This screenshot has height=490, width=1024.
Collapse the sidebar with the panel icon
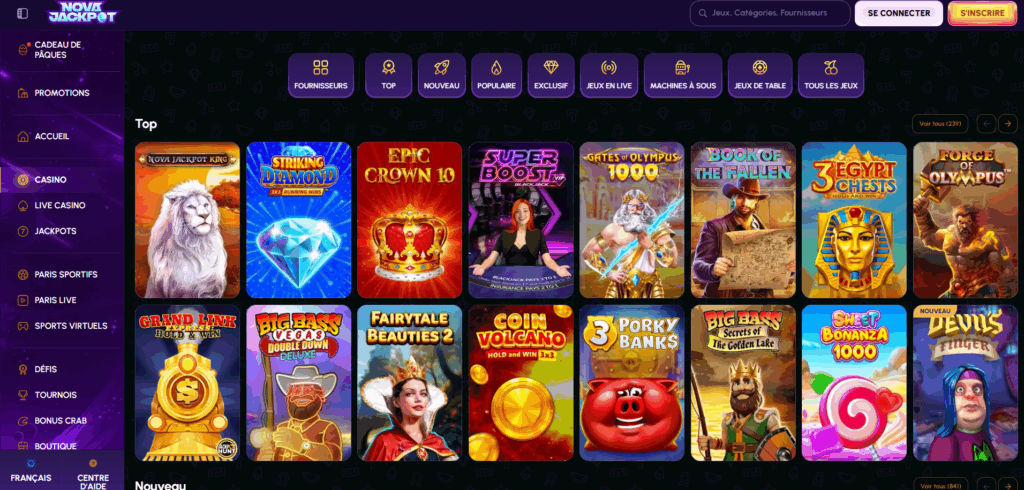(x=22, y=13)
